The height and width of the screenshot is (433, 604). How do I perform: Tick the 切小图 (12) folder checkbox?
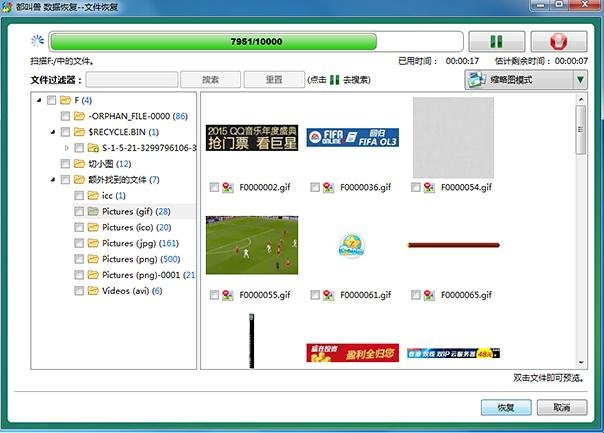[65, 164]
